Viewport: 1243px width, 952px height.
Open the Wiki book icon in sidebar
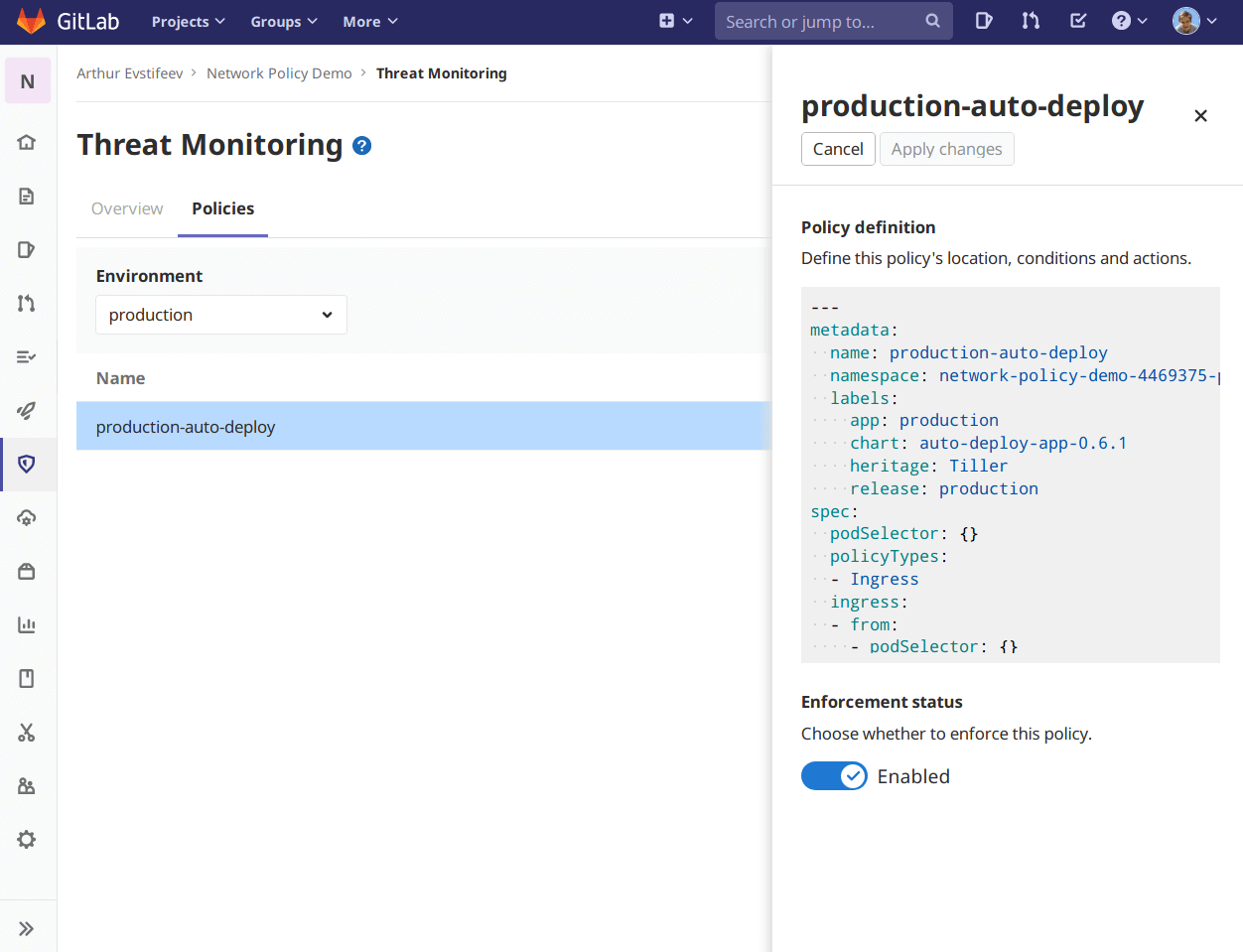(28, 678)
